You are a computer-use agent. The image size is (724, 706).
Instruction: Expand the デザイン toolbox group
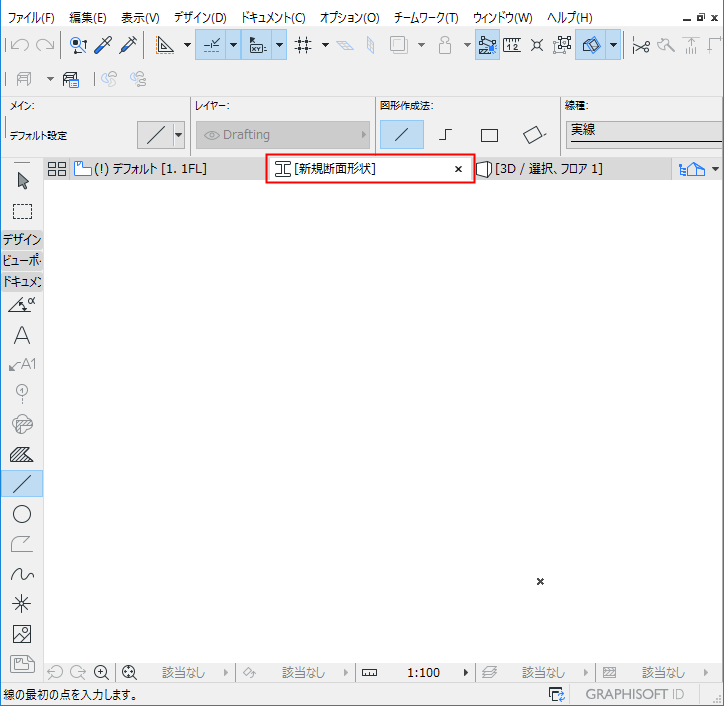[x=22, y=240]
